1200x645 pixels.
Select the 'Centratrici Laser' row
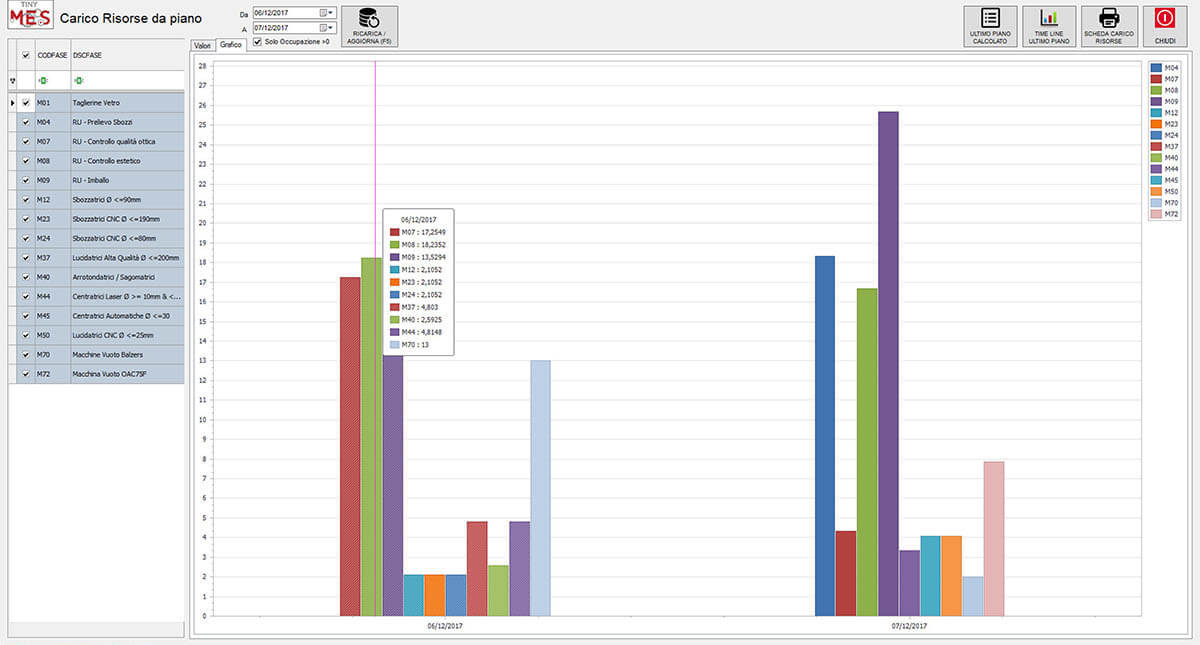pyautogui.click(x=96, y=297)
